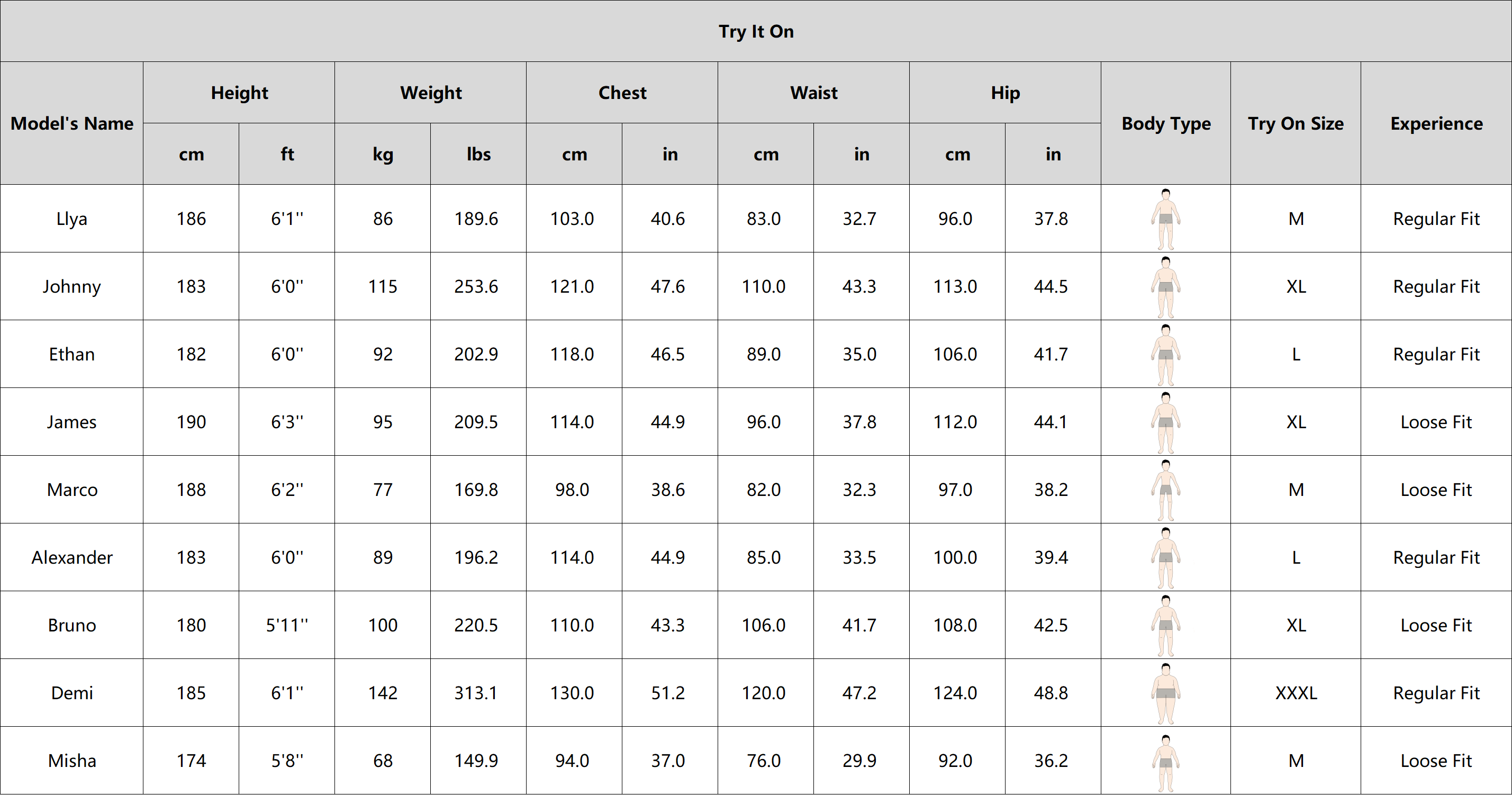Select the Model's Name column header
This screenshot has height=795, width=1512.
point(71,123)
